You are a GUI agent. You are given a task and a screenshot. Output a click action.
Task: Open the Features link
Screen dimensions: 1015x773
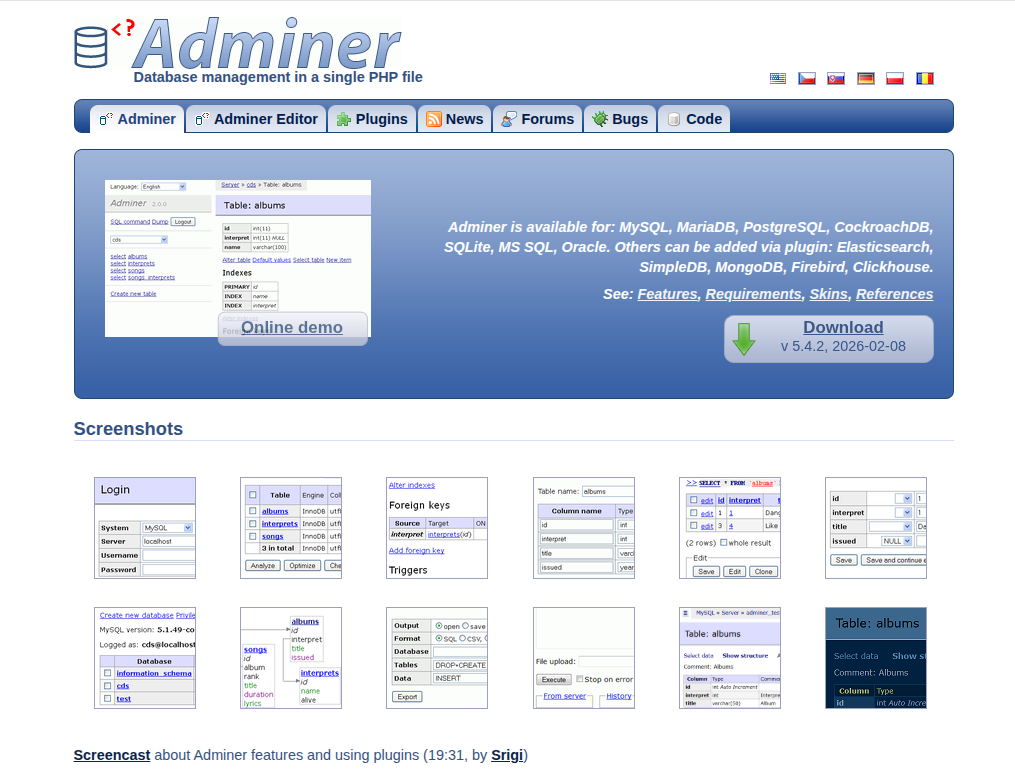point(667,294)
